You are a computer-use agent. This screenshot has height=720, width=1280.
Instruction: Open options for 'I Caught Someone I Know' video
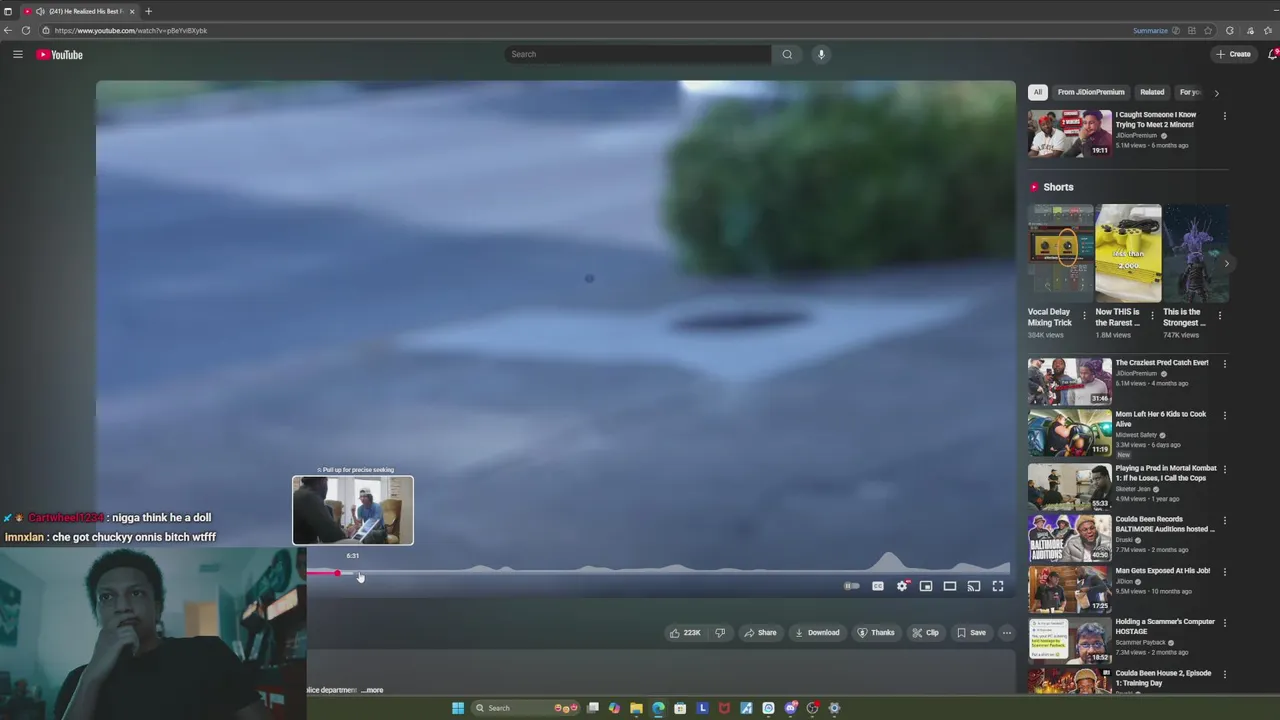(1224, 116)
